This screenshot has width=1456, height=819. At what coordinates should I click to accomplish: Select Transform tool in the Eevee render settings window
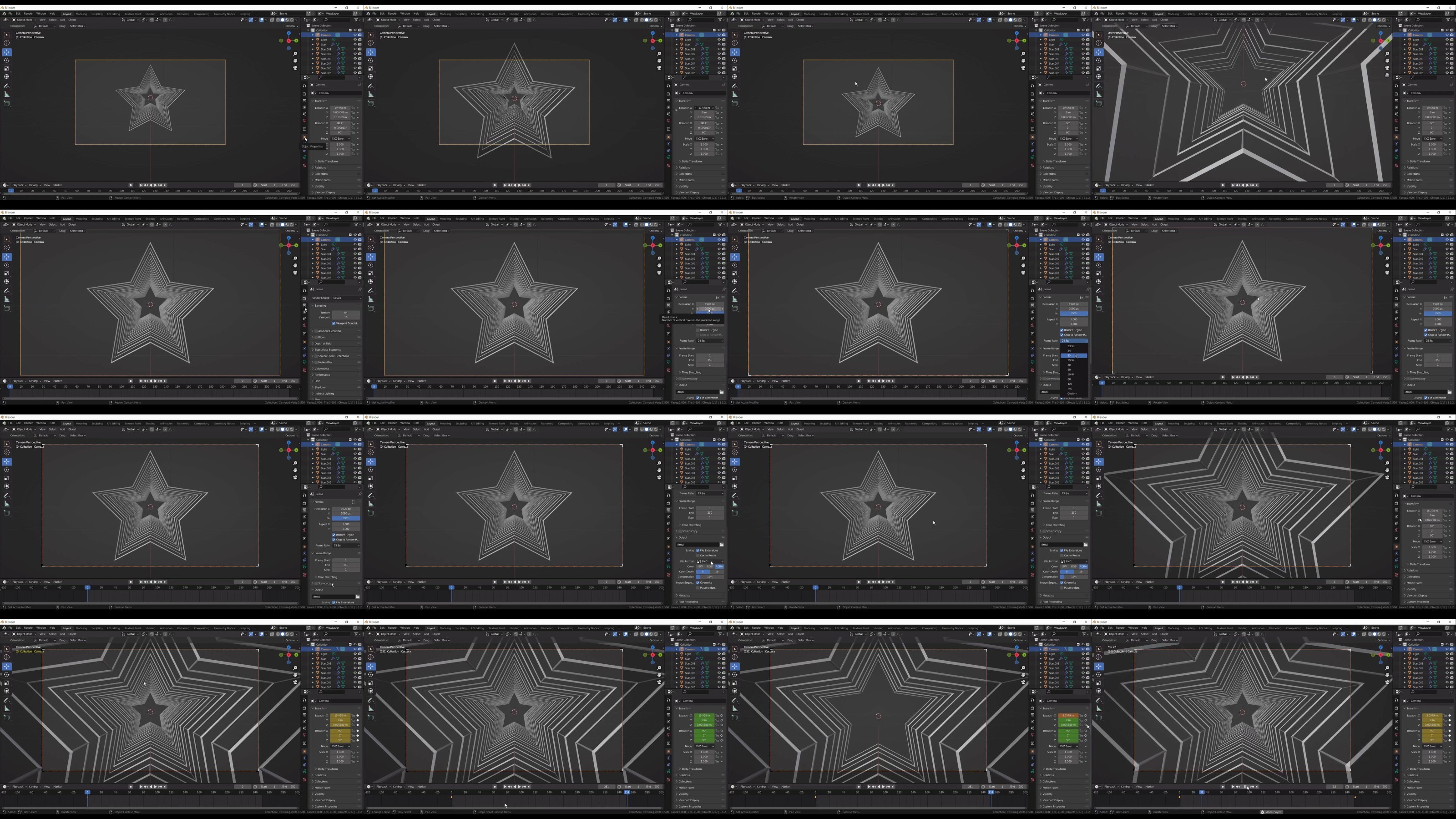(x=7, y=282)
